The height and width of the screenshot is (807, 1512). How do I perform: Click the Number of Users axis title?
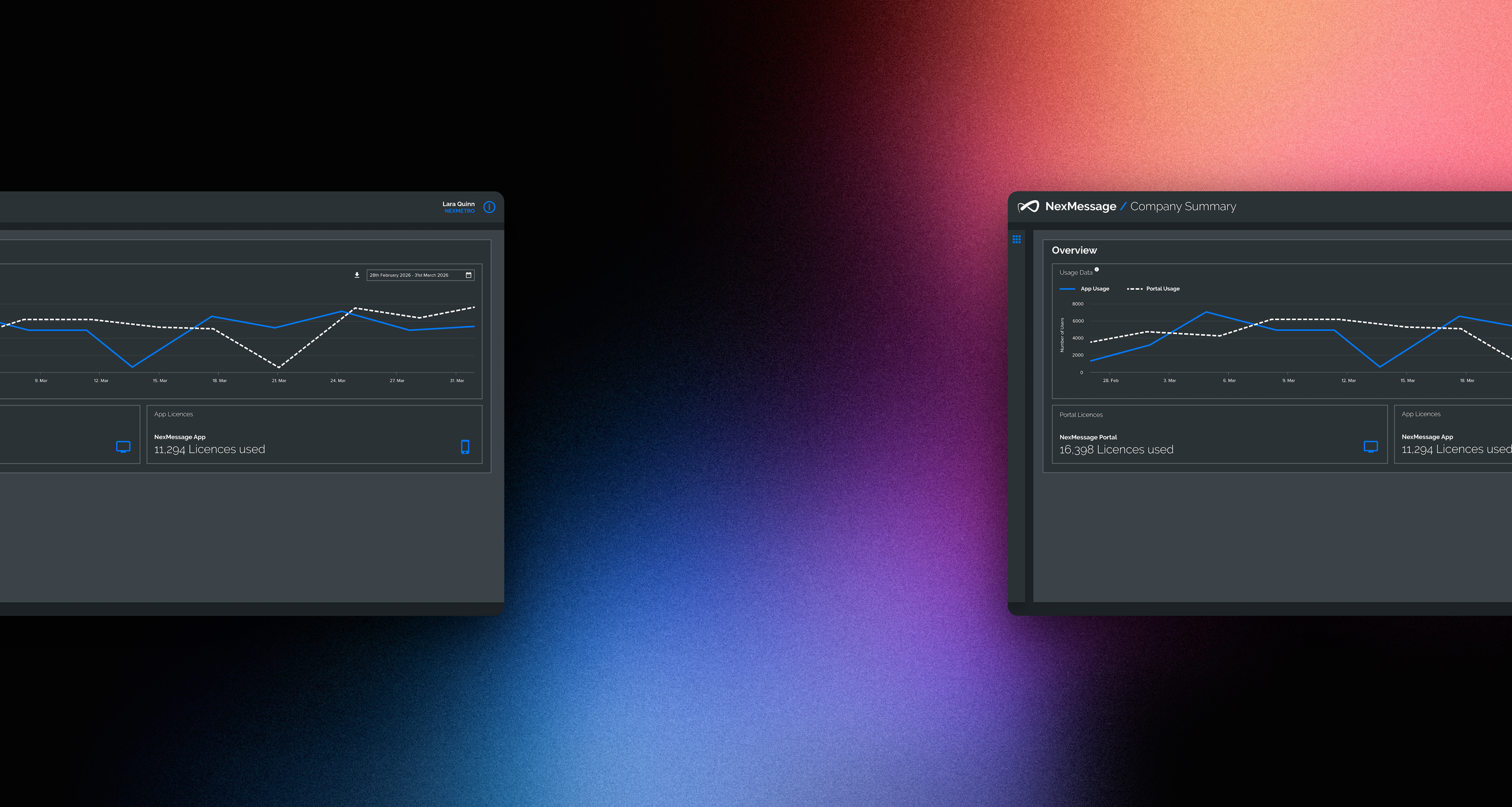(1062, 335)
